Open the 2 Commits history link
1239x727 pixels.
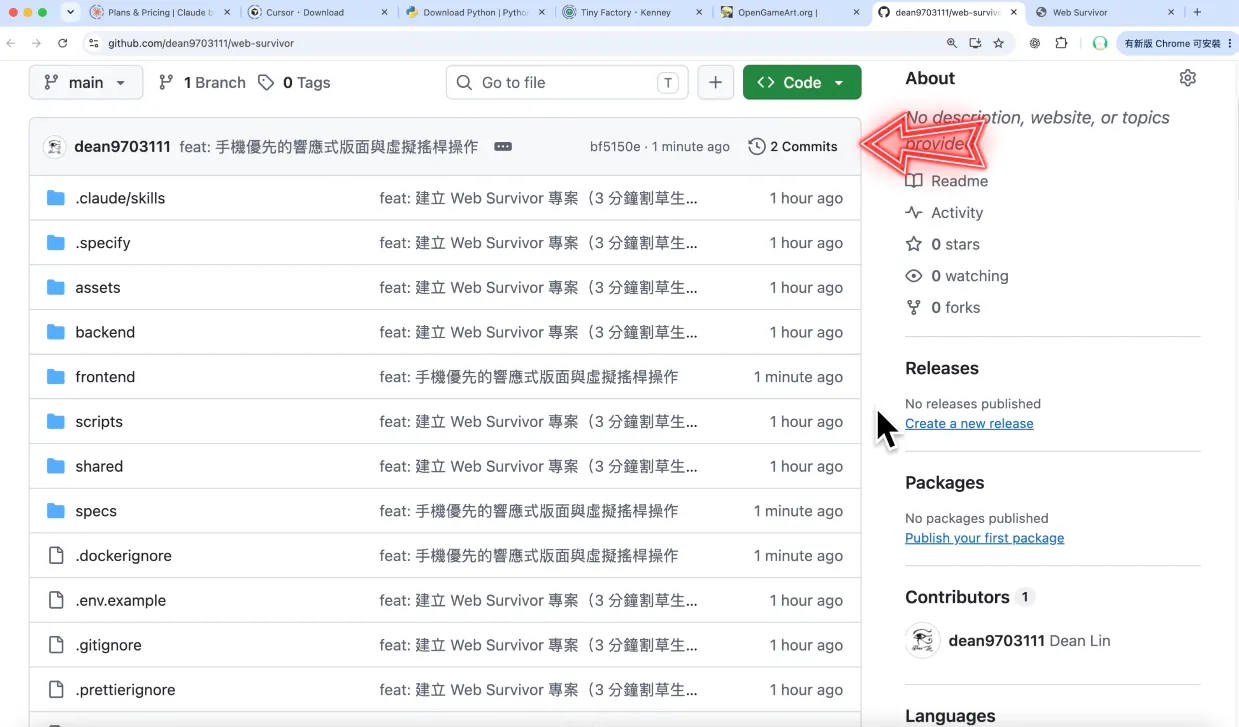point(793,147)
